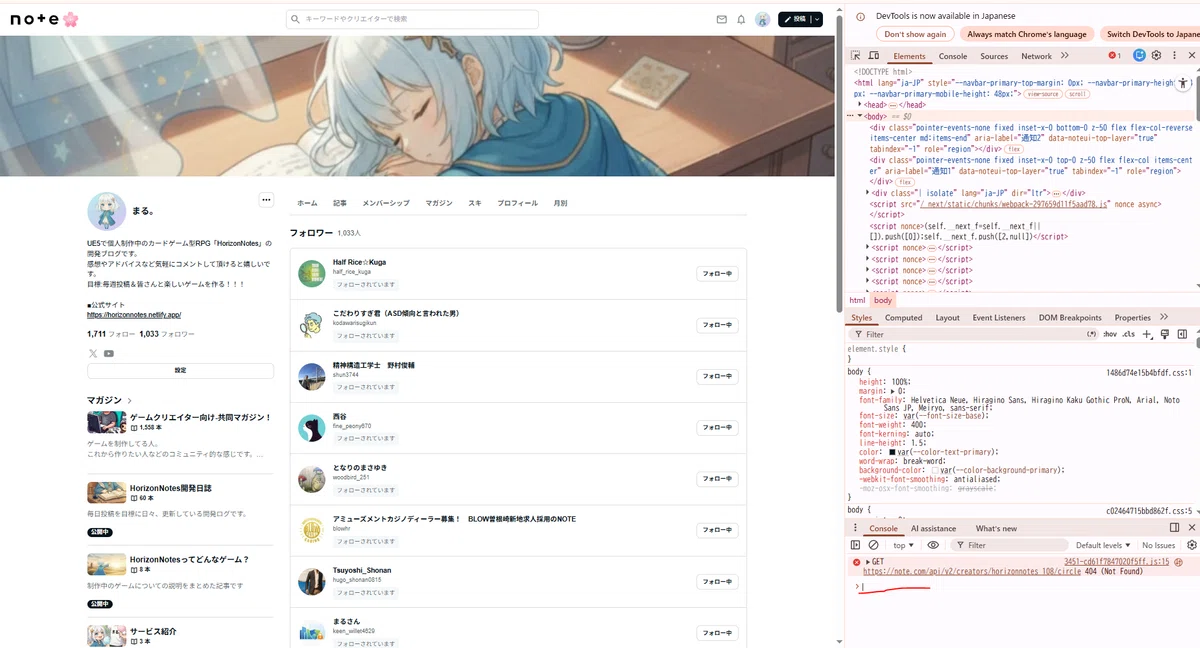
Task: Show more Styles pane tabs chevron
Action: 1163,317
